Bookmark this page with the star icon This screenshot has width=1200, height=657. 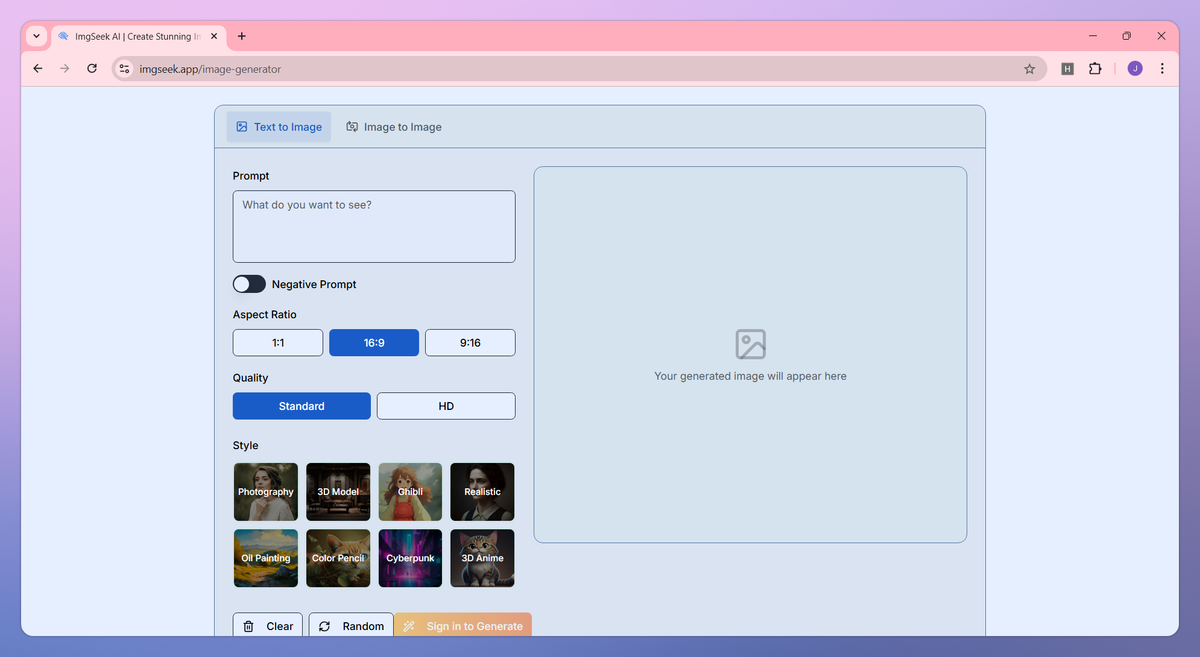tap(1029, 69)
